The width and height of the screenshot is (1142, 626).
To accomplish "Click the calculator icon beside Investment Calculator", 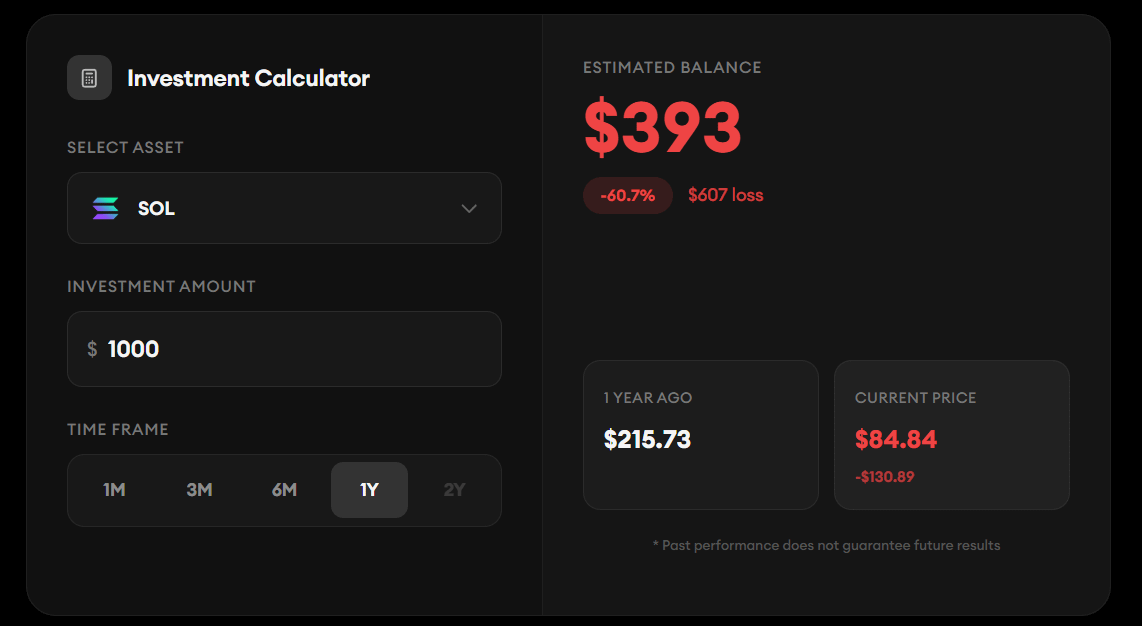I will tap(89, 78).
